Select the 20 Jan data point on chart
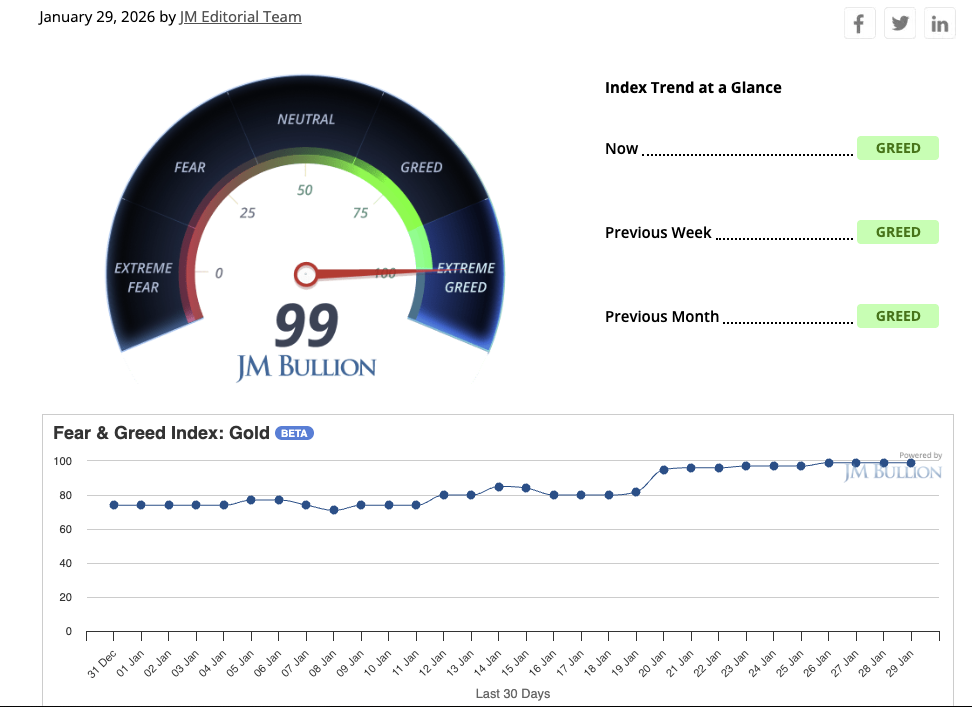 [x=663, y=470]
